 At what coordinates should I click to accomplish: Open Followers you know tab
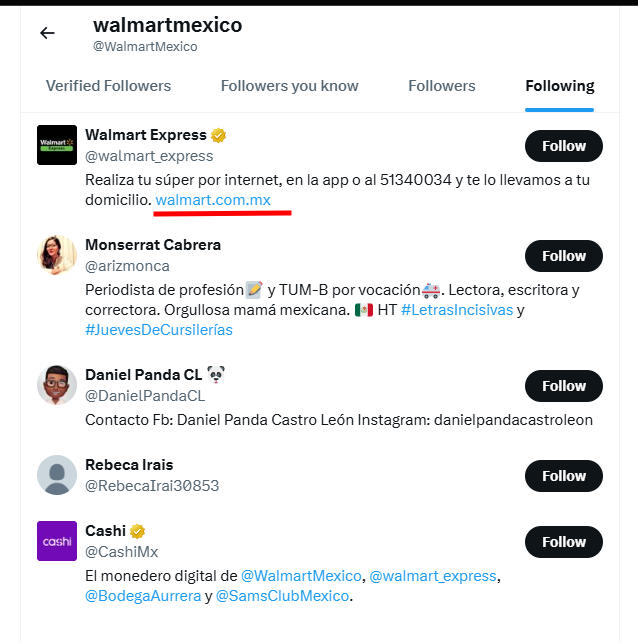pyautogui.click(x=289, y=86)
